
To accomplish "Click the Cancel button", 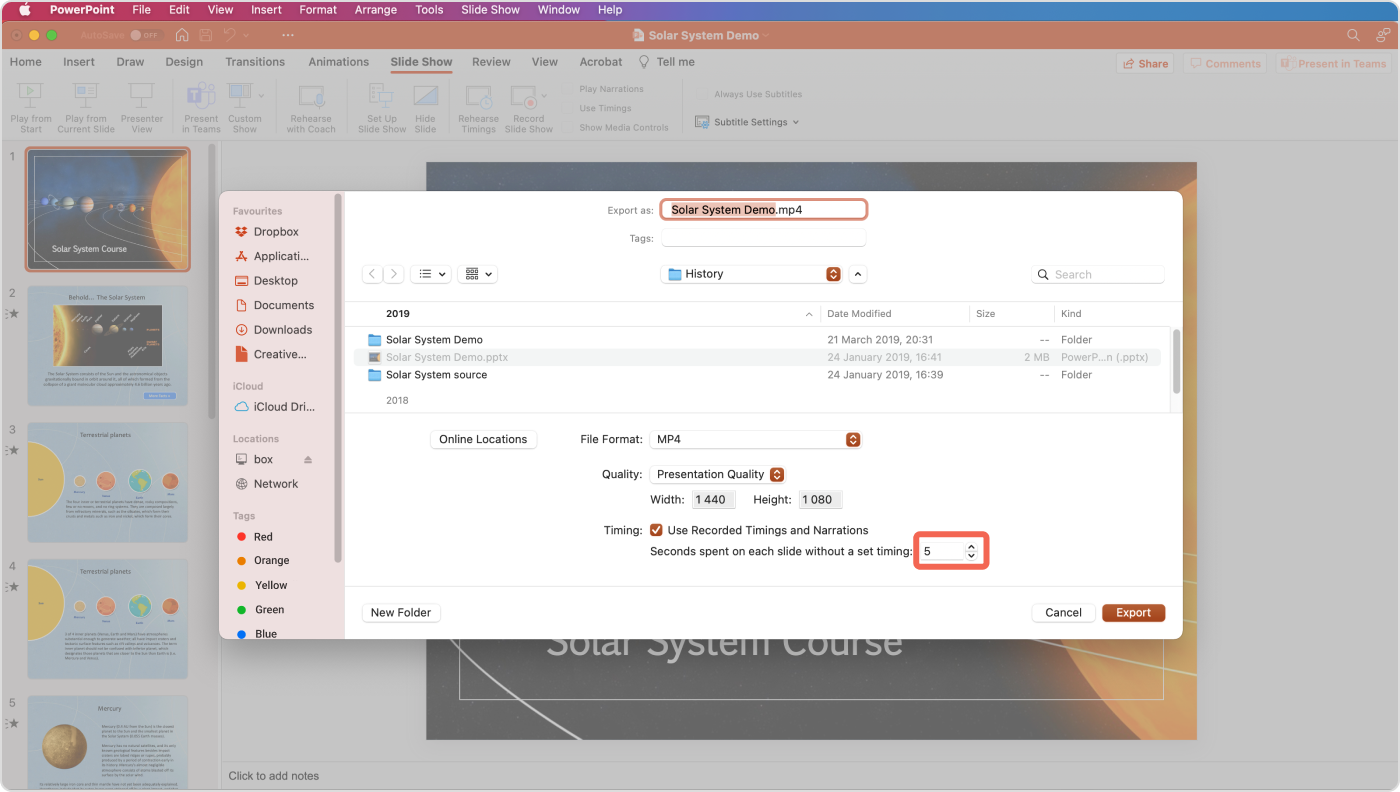I will coord(1063,613).
